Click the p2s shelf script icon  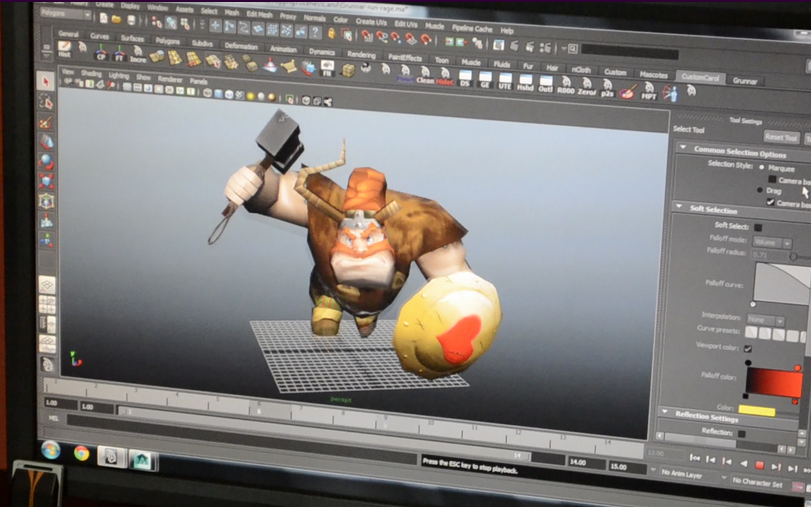[x=607, y=89]
